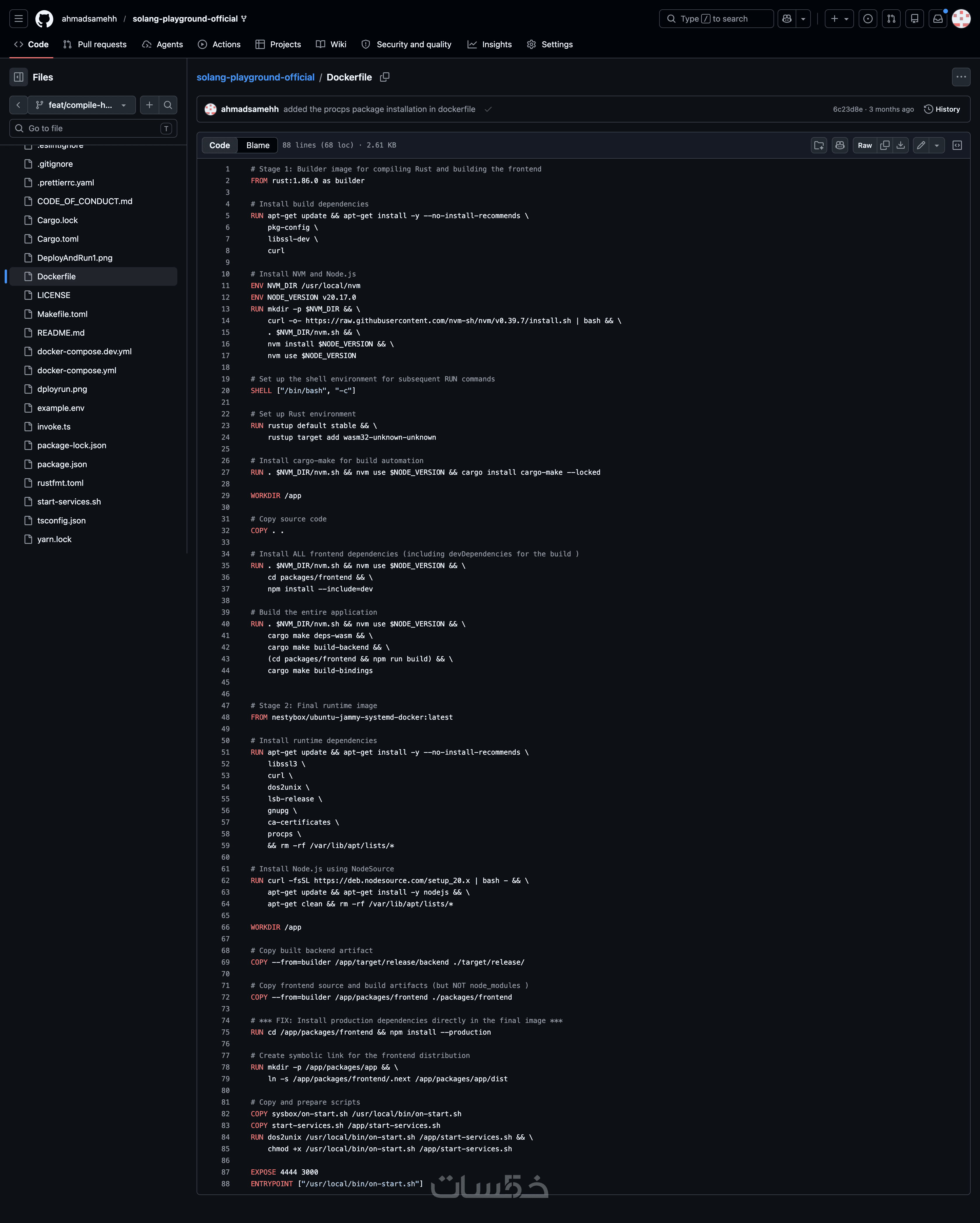Search this repository's files with the magnifier icon
980x1223 pixels.
(x=168, y=105)
